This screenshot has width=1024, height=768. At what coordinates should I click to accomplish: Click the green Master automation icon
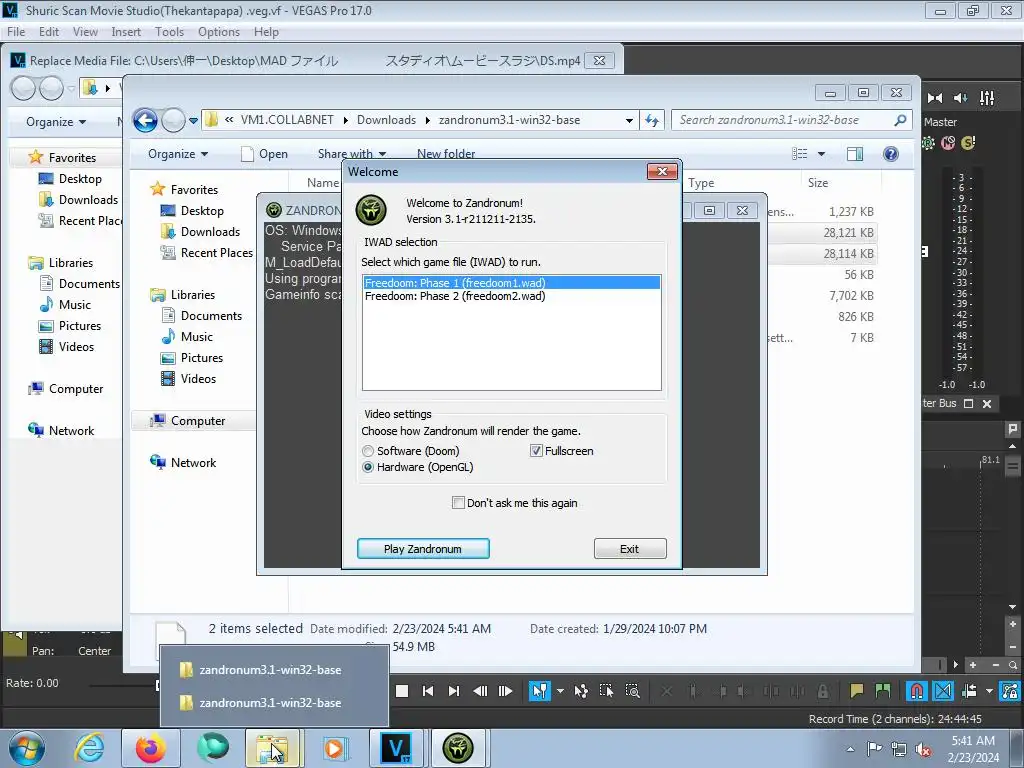(928, 143)
